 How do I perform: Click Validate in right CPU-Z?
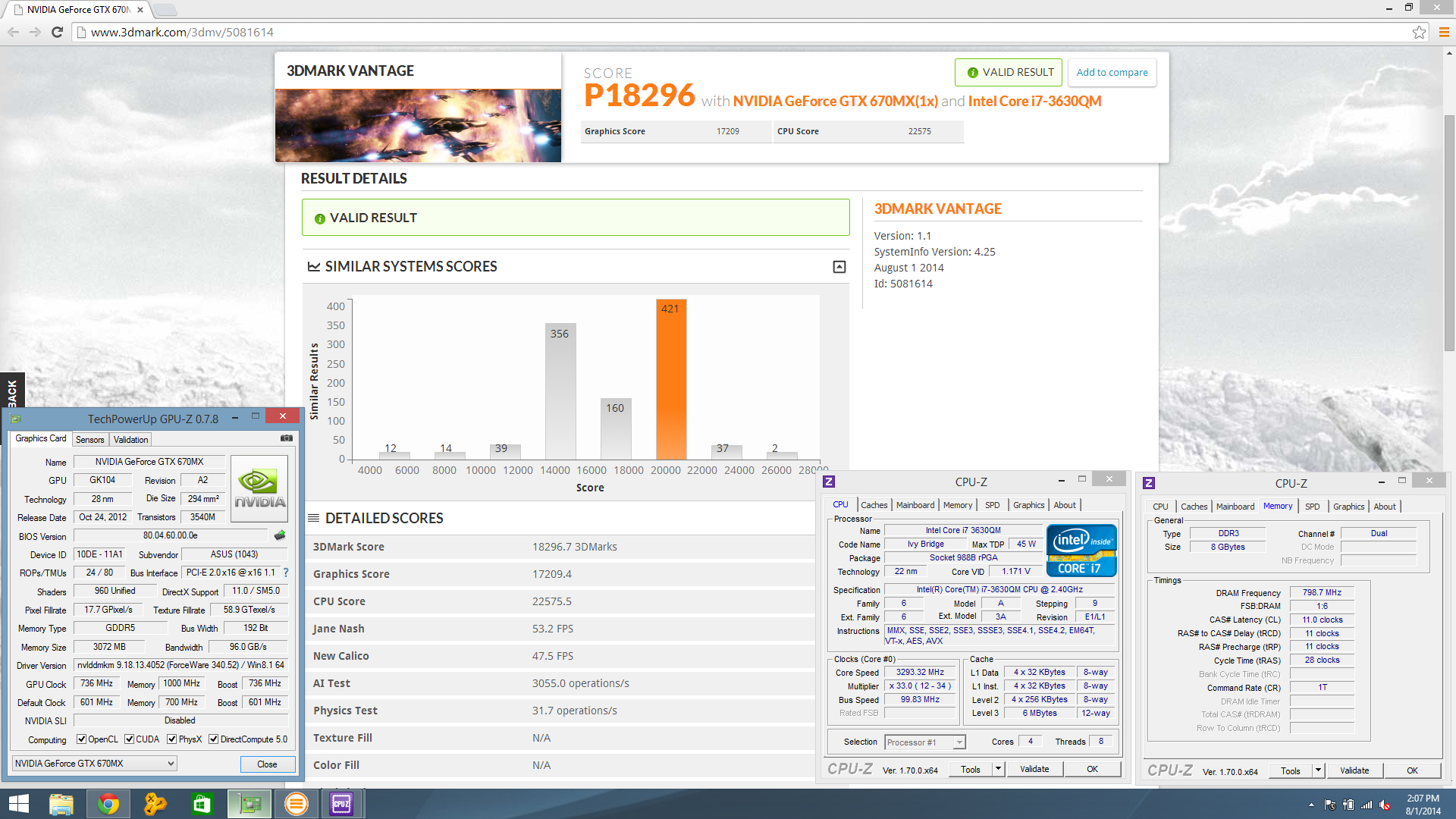pyautogui.click(x=1354, y=770)
